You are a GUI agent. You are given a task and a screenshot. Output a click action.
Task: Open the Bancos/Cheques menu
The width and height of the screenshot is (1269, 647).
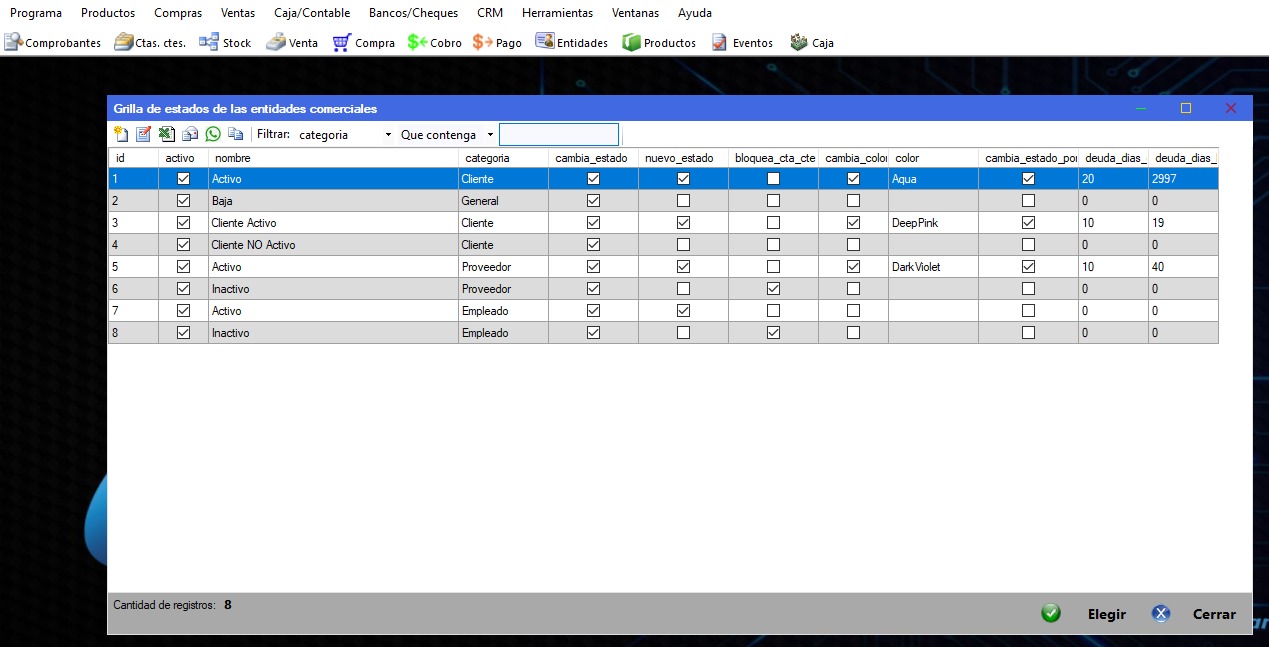click(x=413, y=13)
